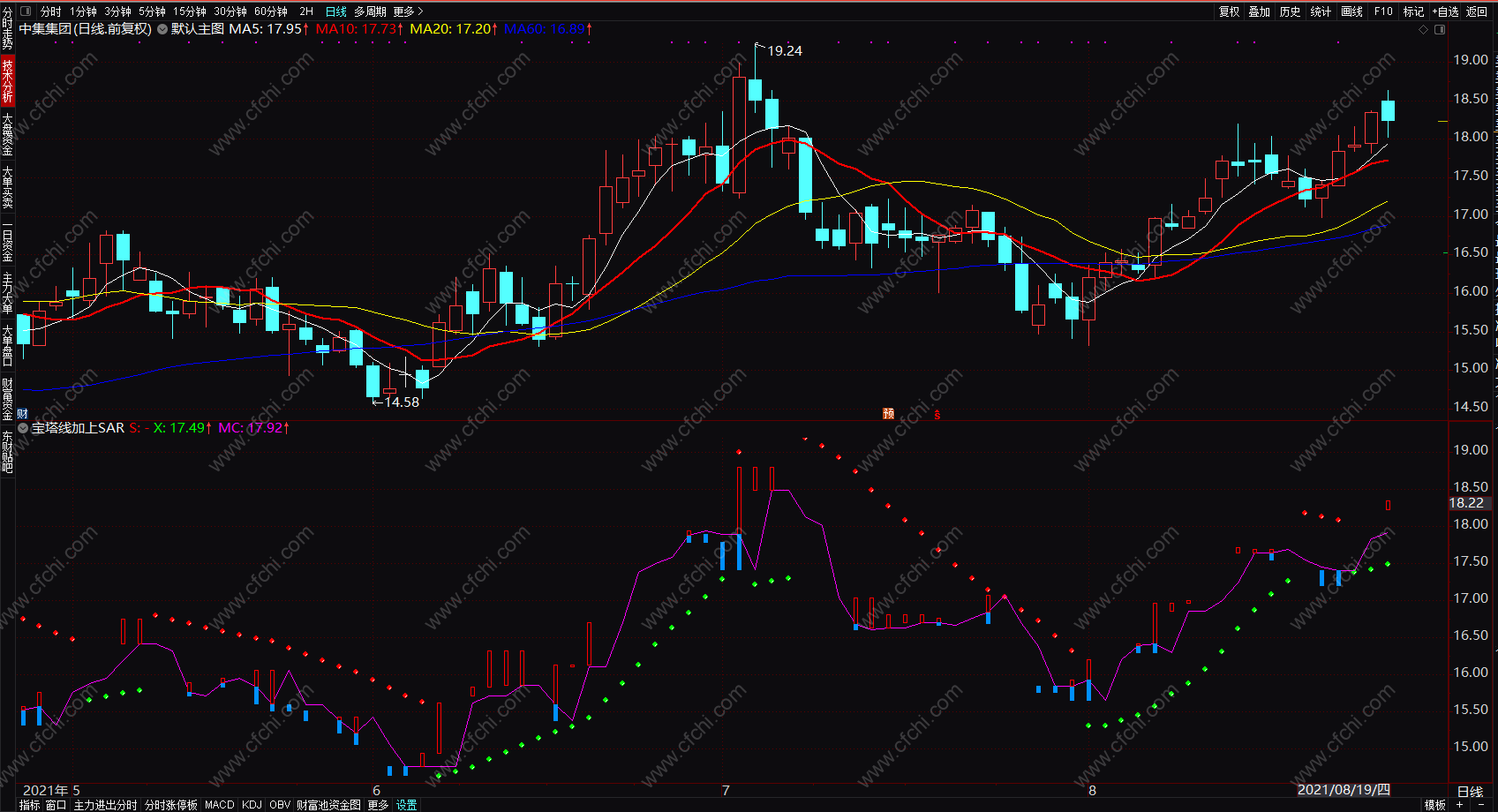Click MA20: 17.20 legend value
Image resolution: width=1498 pixels, height=812 pixels.
[x=454, y=29]
